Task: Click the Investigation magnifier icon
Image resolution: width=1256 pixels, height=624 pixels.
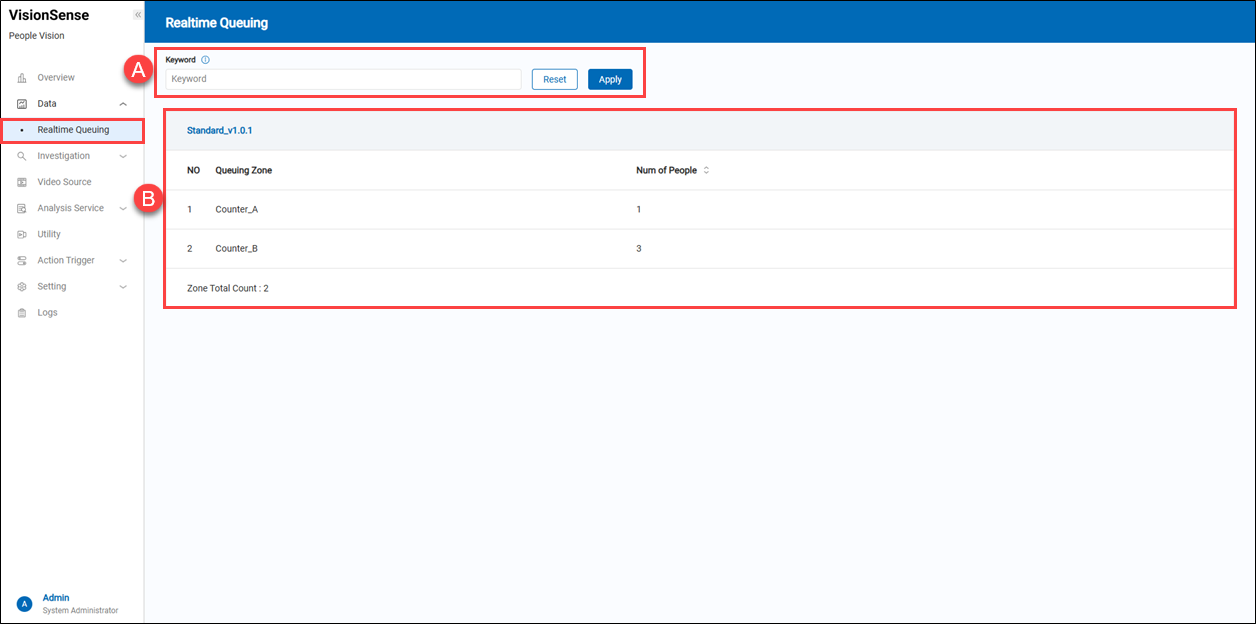Action: (22, 156)
